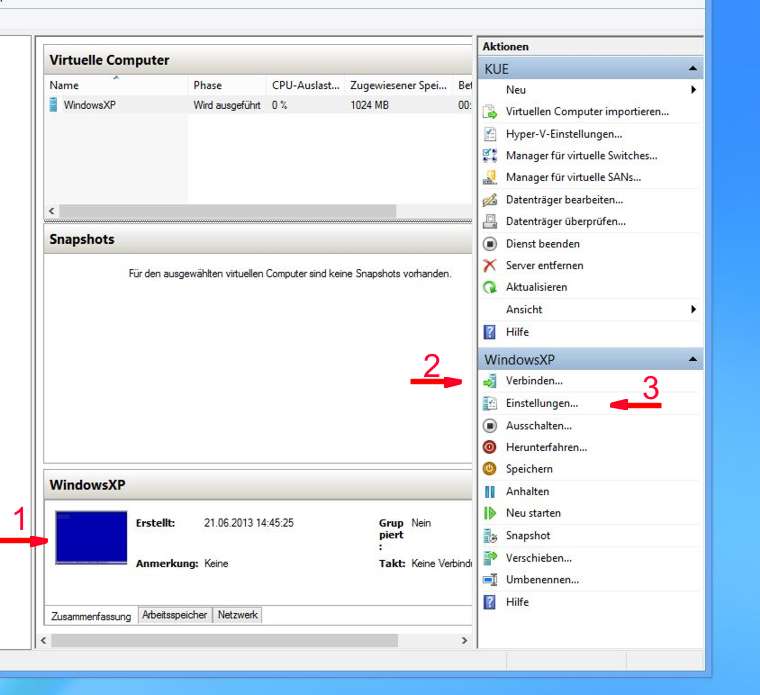Switch to the Netzwerk tab
This screenshot has height=695, width=760.
pyautogui.click(x=238, y=615)
